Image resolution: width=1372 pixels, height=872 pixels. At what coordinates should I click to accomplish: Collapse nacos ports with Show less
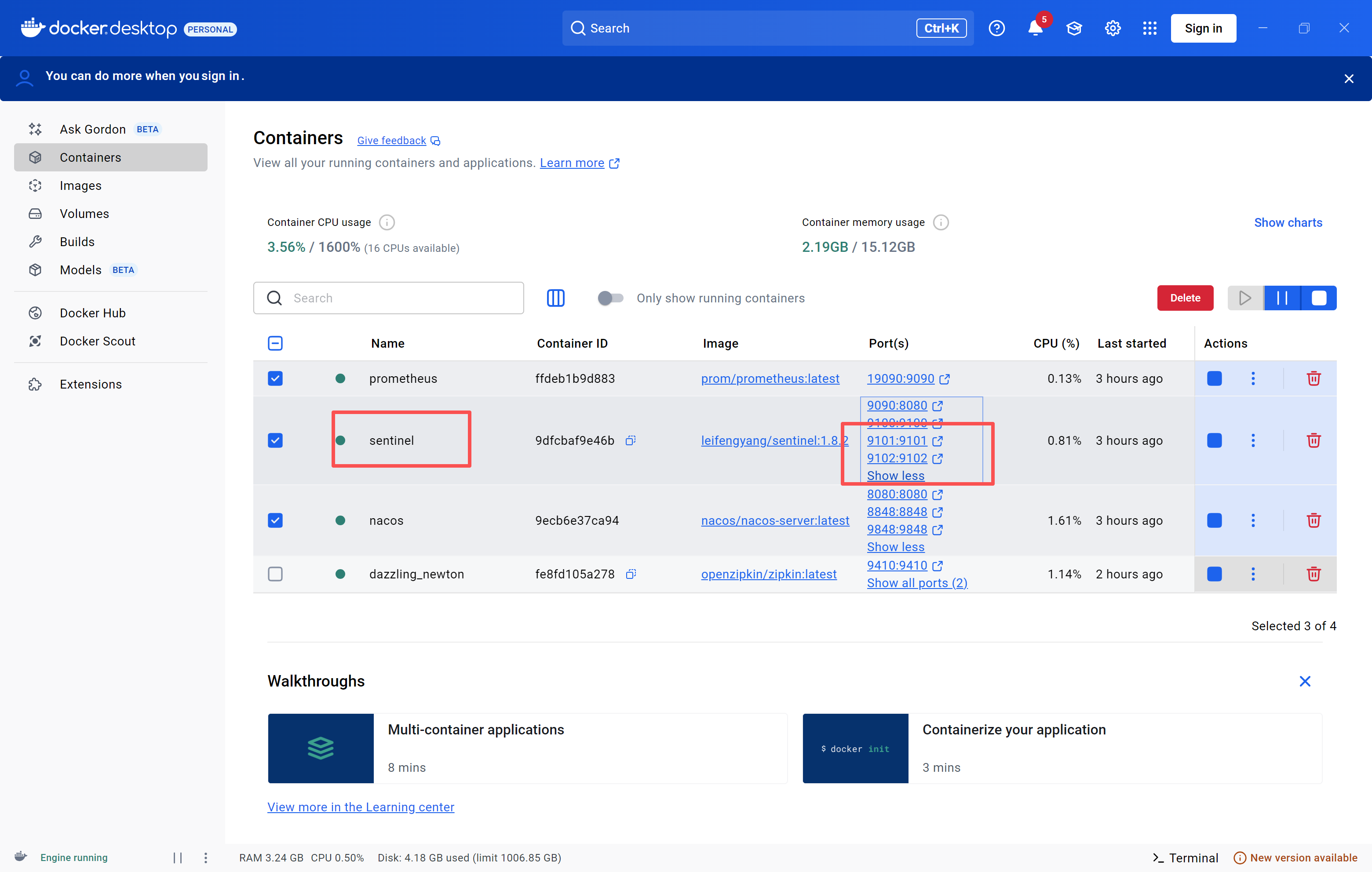click(x=896, y=547)
